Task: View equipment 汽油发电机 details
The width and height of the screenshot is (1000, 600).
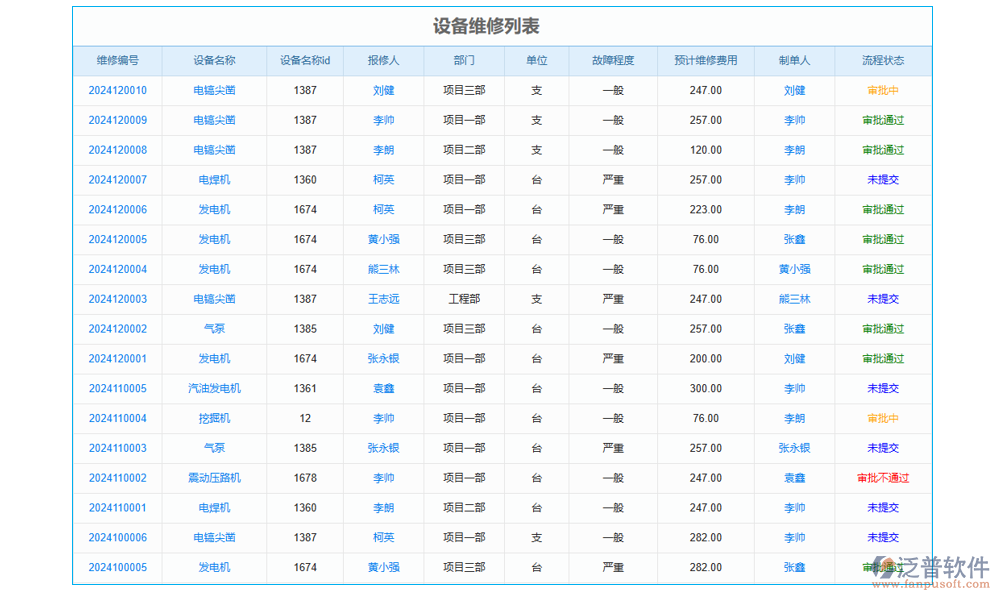Action: (x=215, y=388)
